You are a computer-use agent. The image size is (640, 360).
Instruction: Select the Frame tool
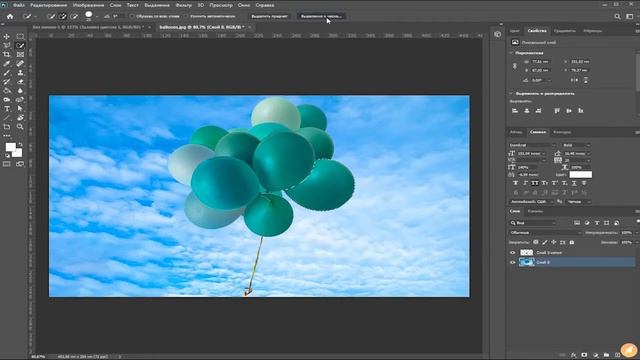click(x=20, y=54)
